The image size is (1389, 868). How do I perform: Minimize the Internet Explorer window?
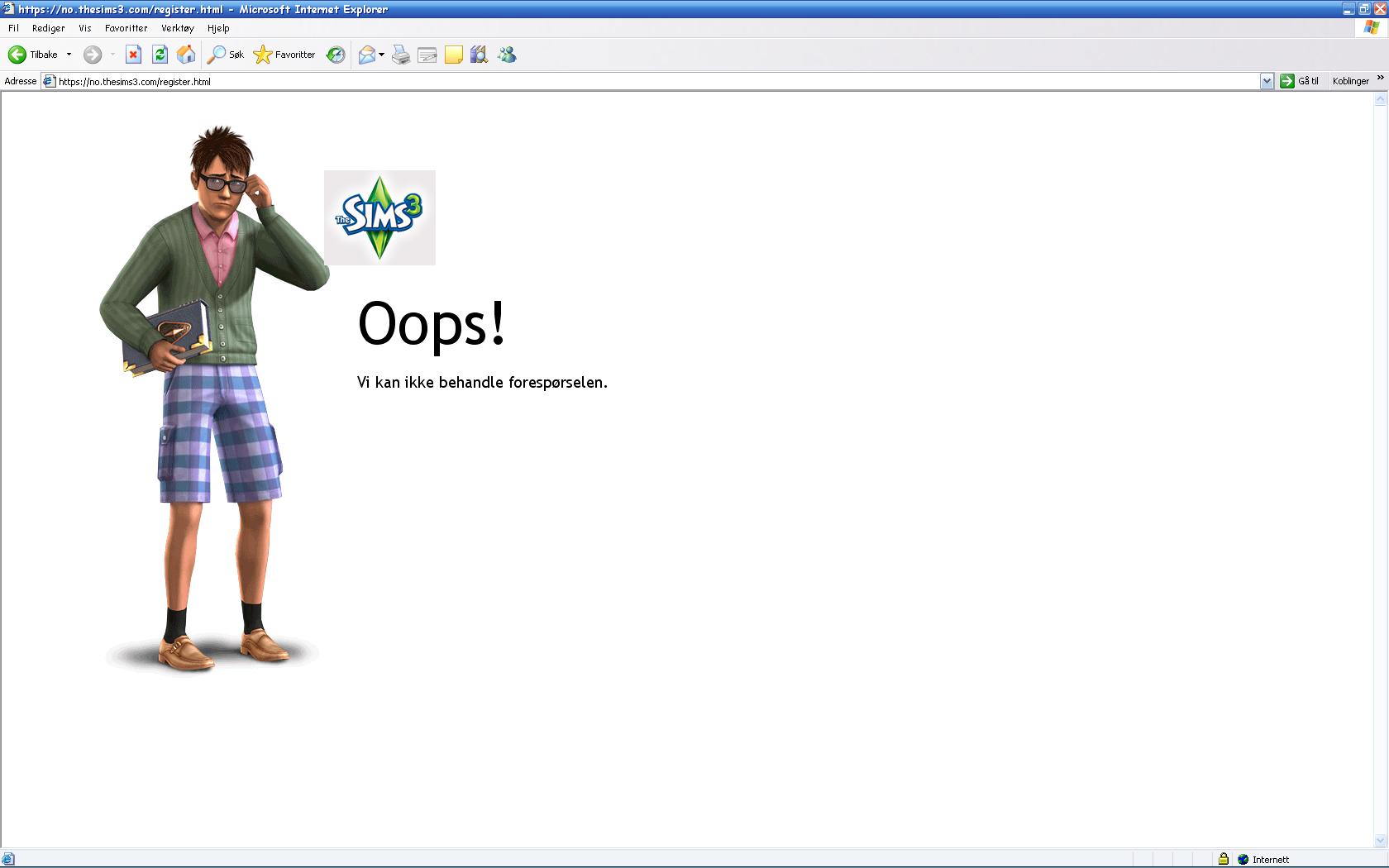(1348, 9)
